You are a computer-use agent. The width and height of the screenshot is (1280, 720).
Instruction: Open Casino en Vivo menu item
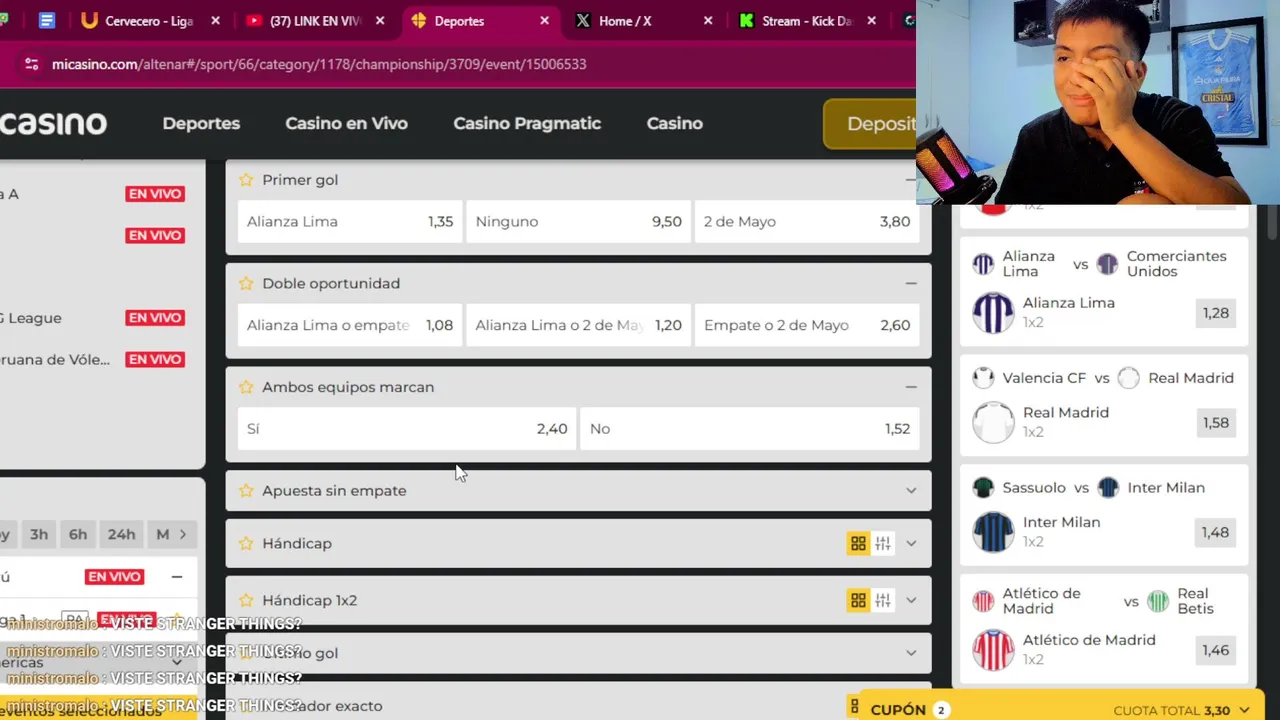[346, 124]
